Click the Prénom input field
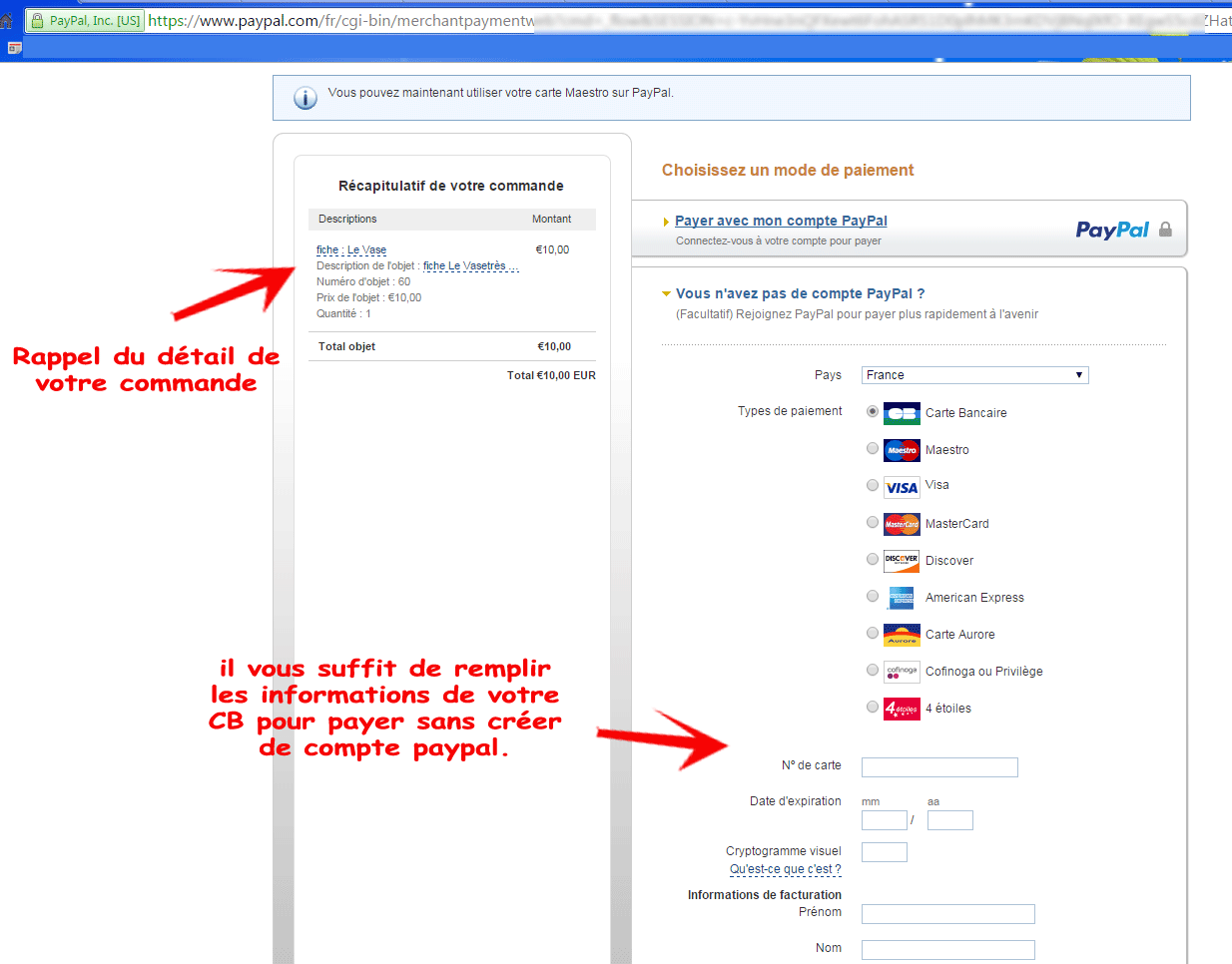This screenshot has width=1232, height=964. click(x=948, y=914)
